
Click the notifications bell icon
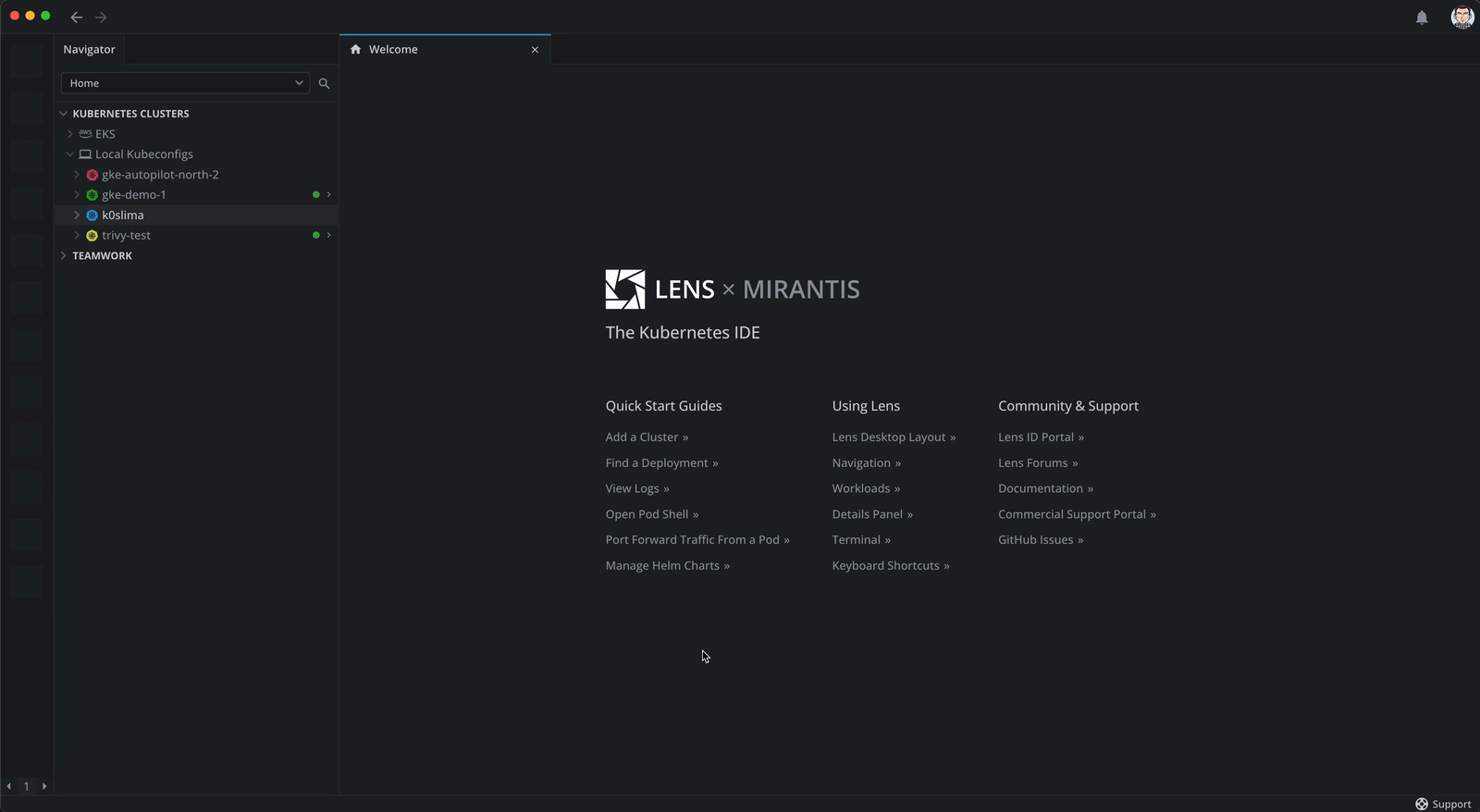[x=1422, y=18]
